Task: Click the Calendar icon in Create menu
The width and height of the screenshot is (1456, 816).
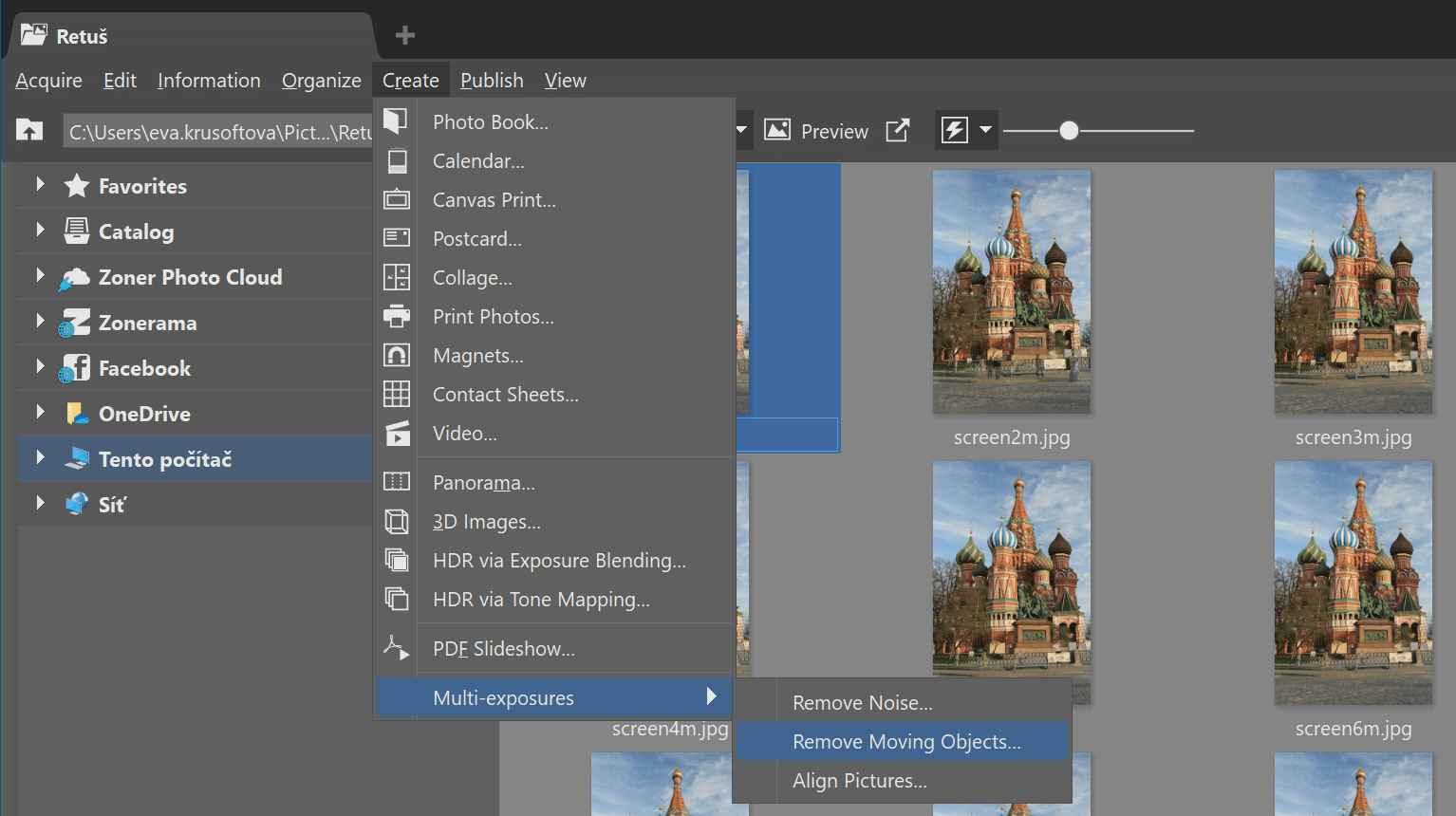Action: click(397, 161)
